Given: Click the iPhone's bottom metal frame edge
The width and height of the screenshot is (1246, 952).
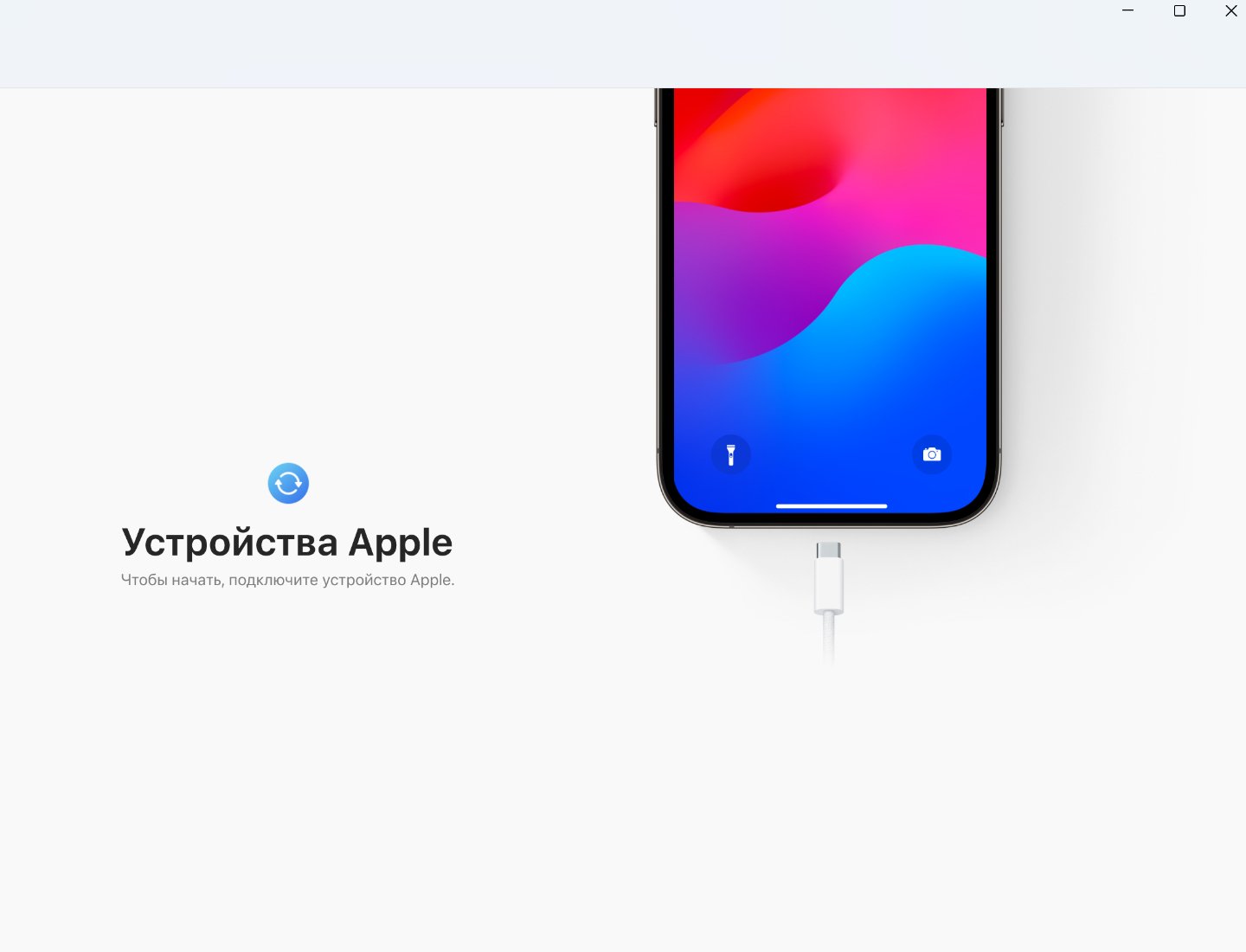Looking at the screenshot, I should 829,523.
